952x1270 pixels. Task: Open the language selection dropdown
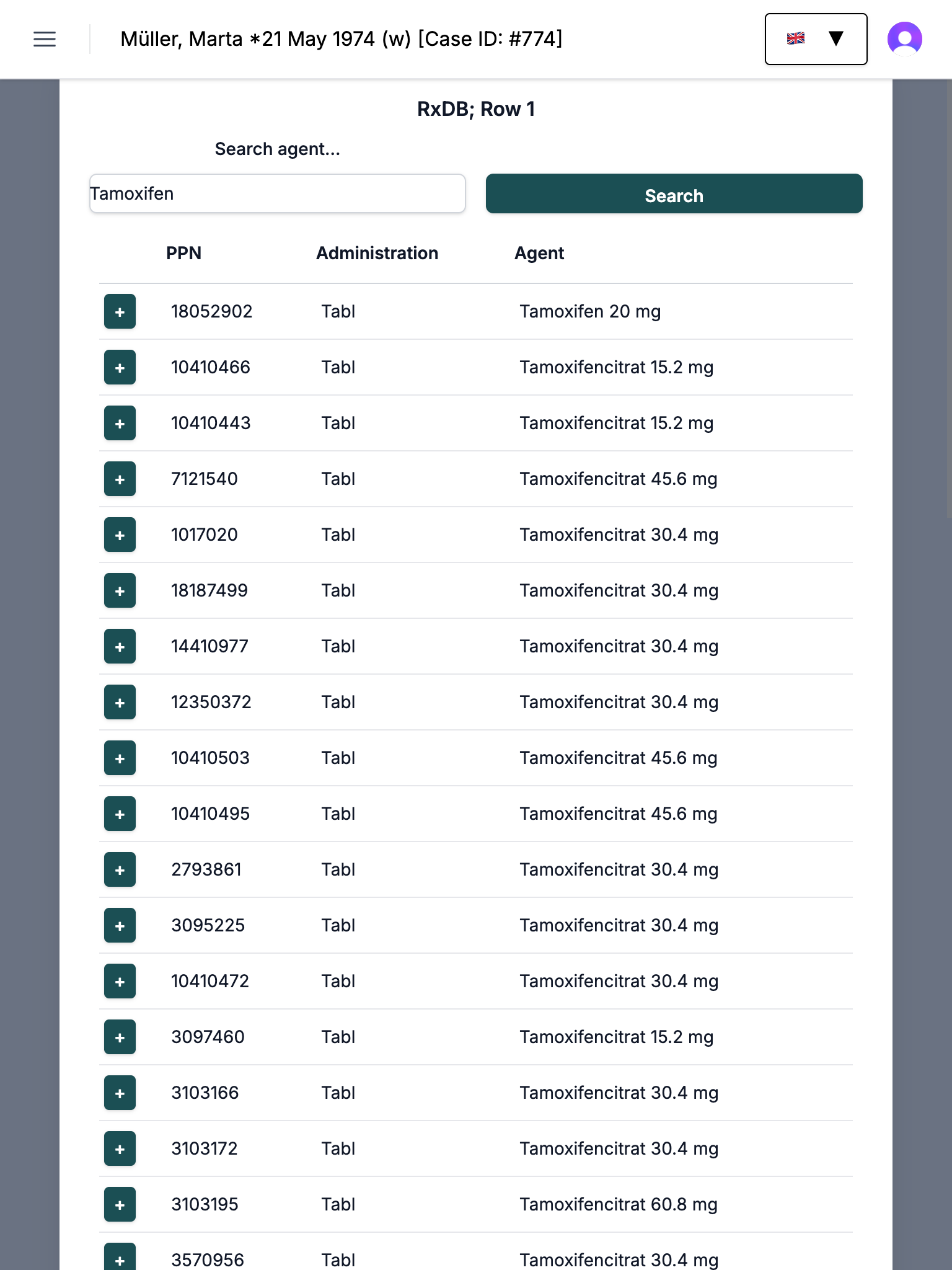click(816, 39)
